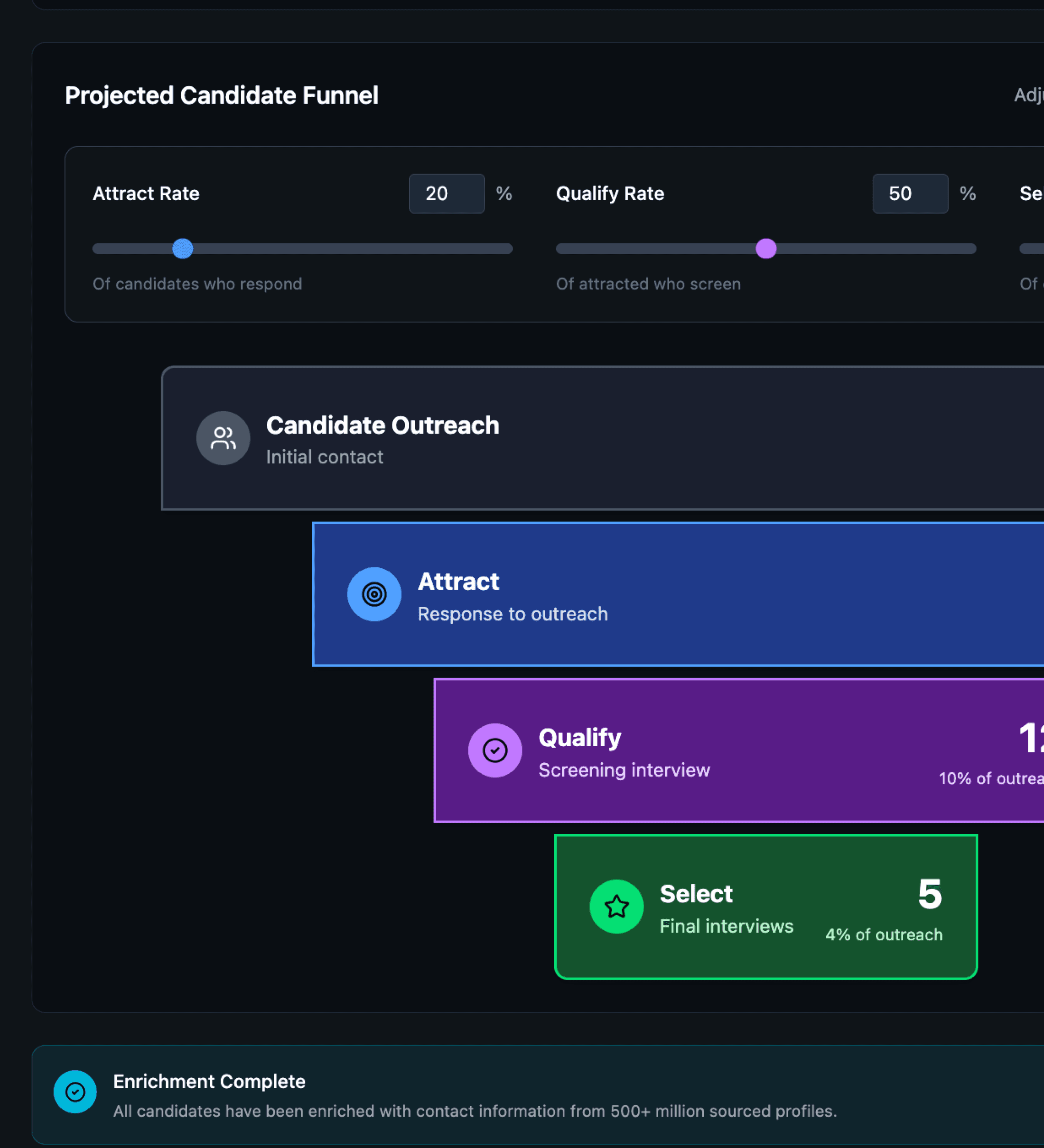Click the Select star icon
The height and width of the screenshot is (1148, 1044).
coord(616,906)
